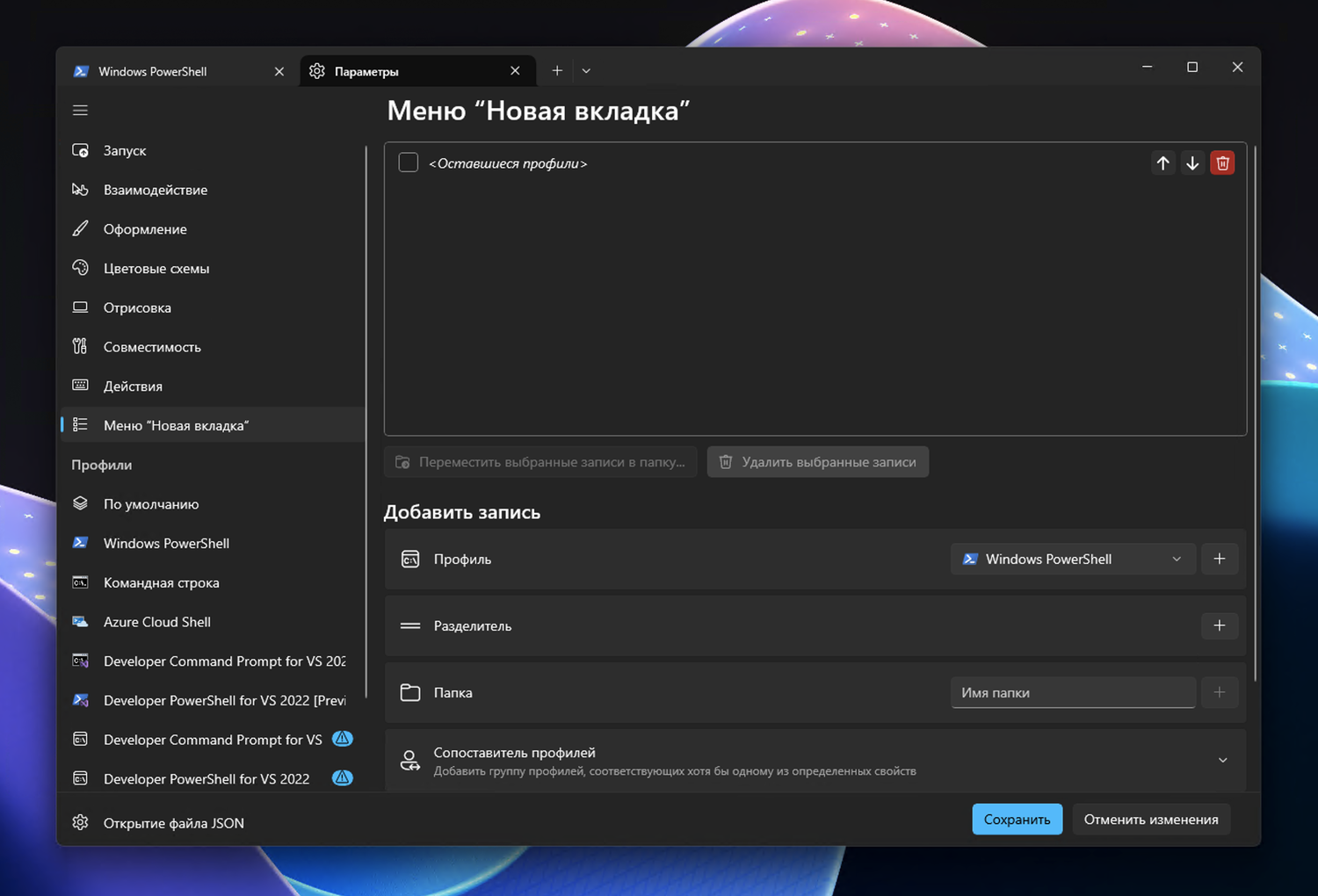Click the Имя папки input field
Screen dimensions: 1318x896
pyautogui.click(x=1073, y=692)
